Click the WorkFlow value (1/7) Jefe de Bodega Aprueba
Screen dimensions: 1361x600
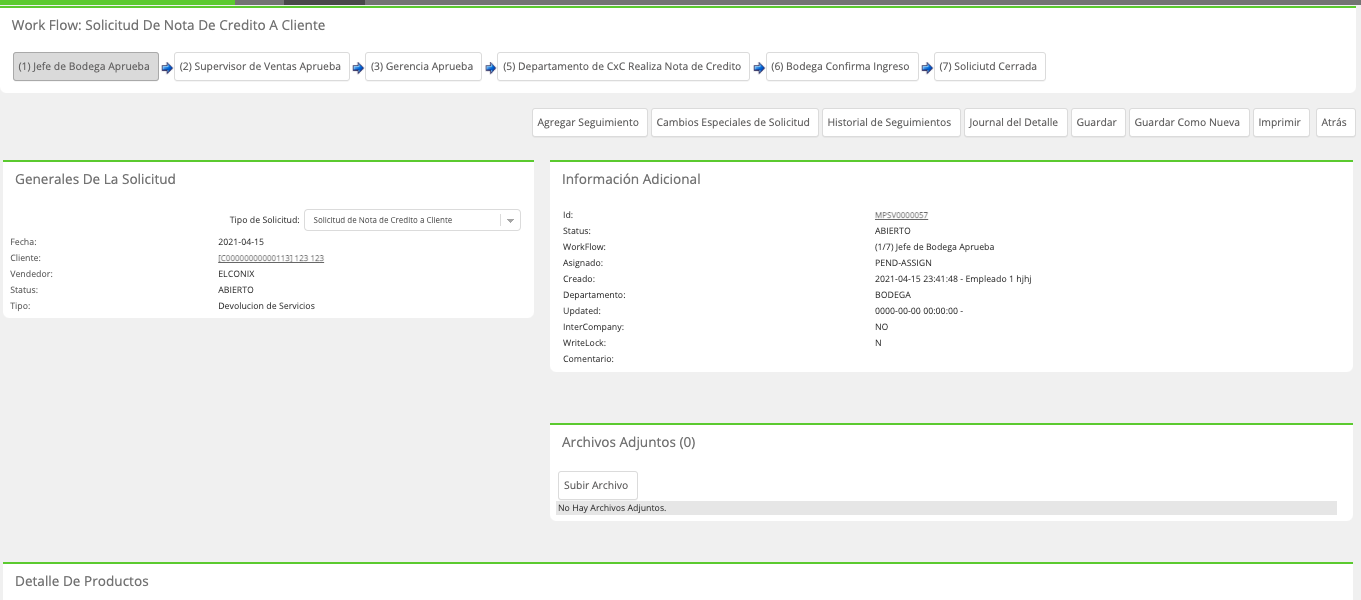934,247
